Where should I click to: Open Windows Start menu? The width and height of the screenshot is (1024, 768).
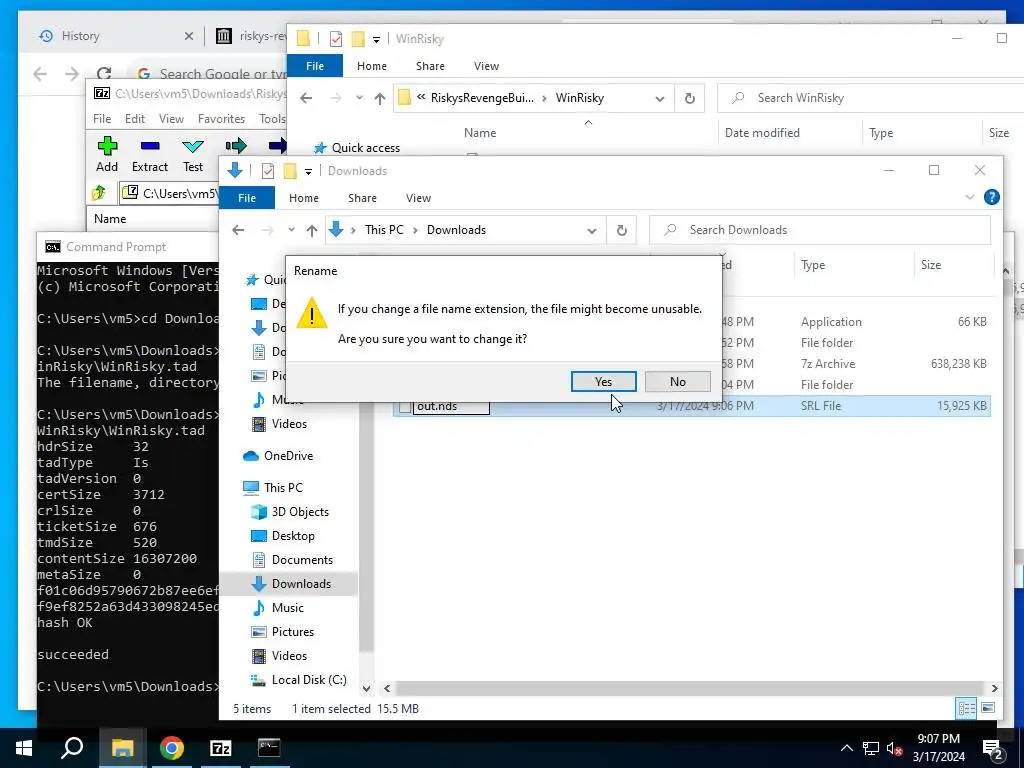tap(24, 748)
